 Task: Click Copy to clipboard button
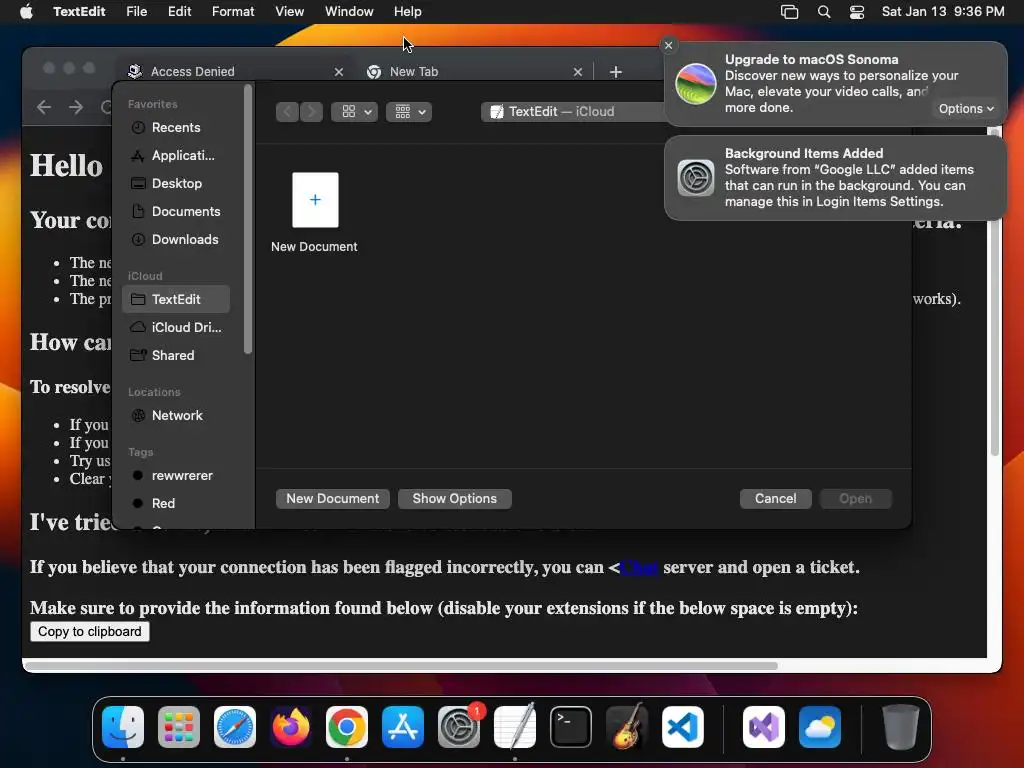89,632
